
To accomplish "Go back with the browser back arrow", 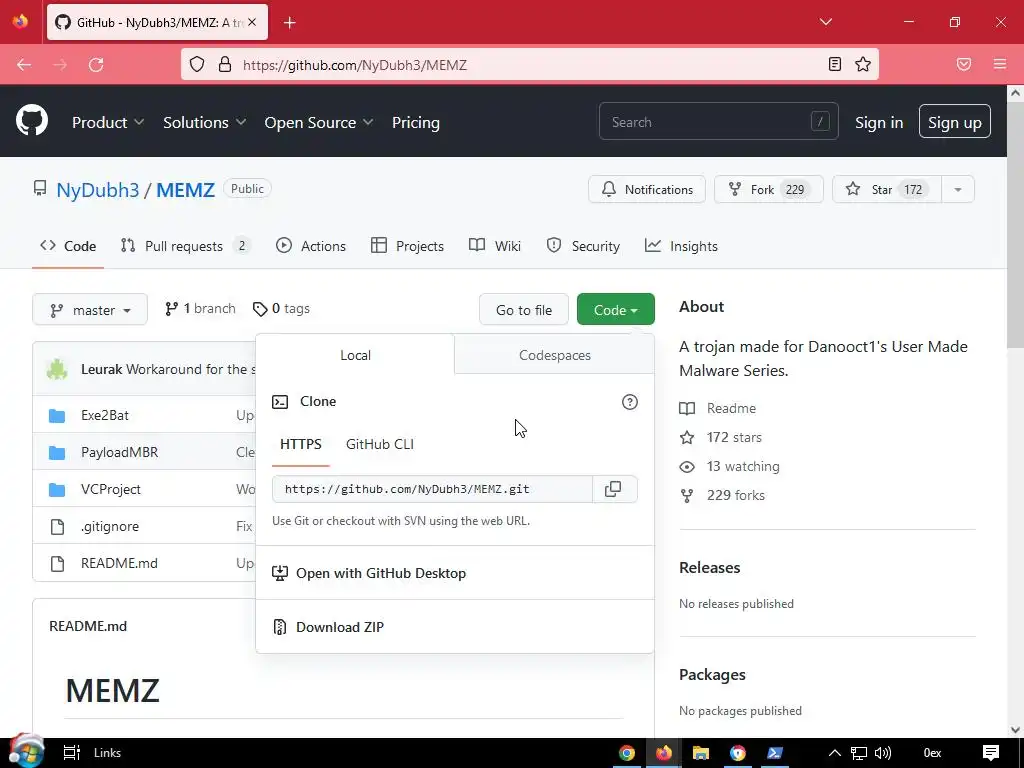I will pyautogui.click(x=24, y=65).
